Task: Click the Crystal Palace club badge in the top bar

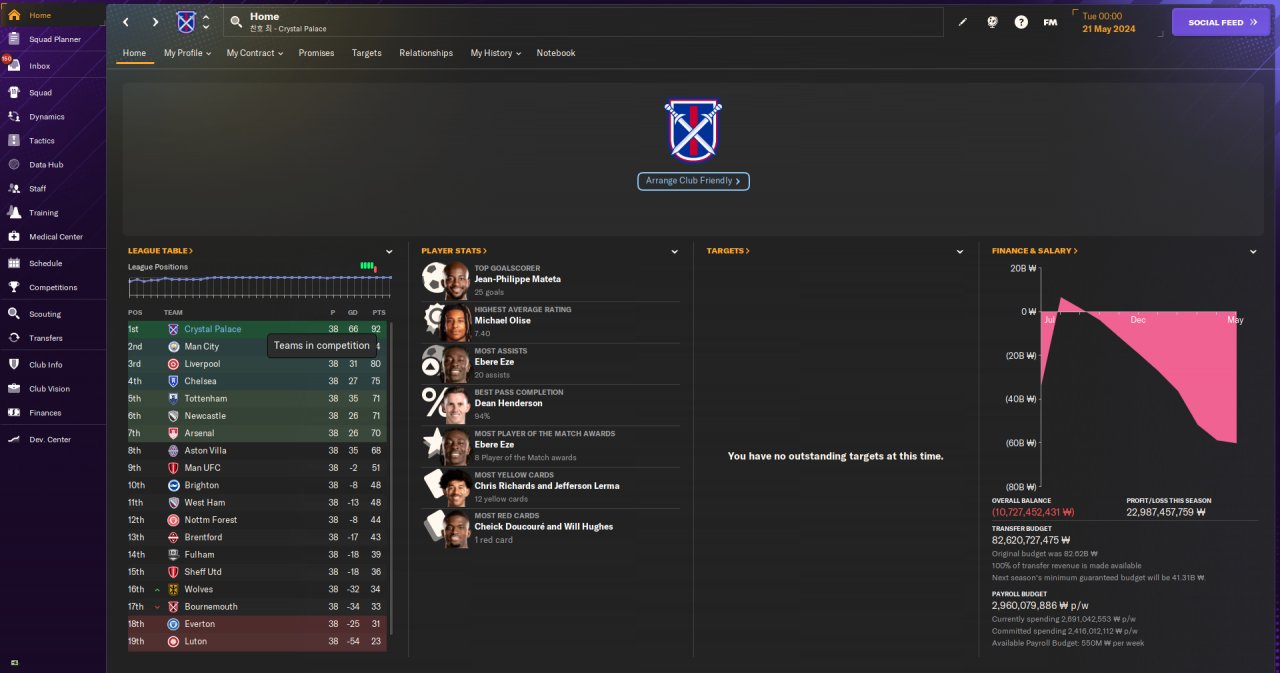Action: coord(186,22)
